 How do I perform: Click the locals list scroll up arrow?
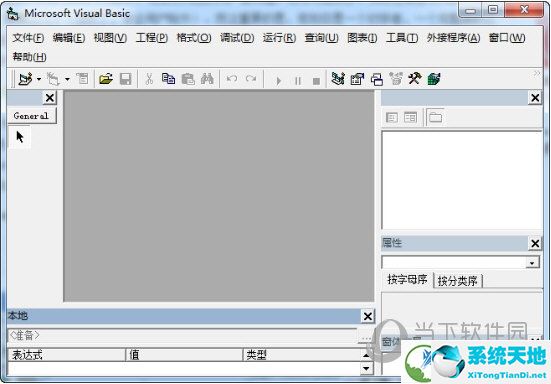pos(366,355)
